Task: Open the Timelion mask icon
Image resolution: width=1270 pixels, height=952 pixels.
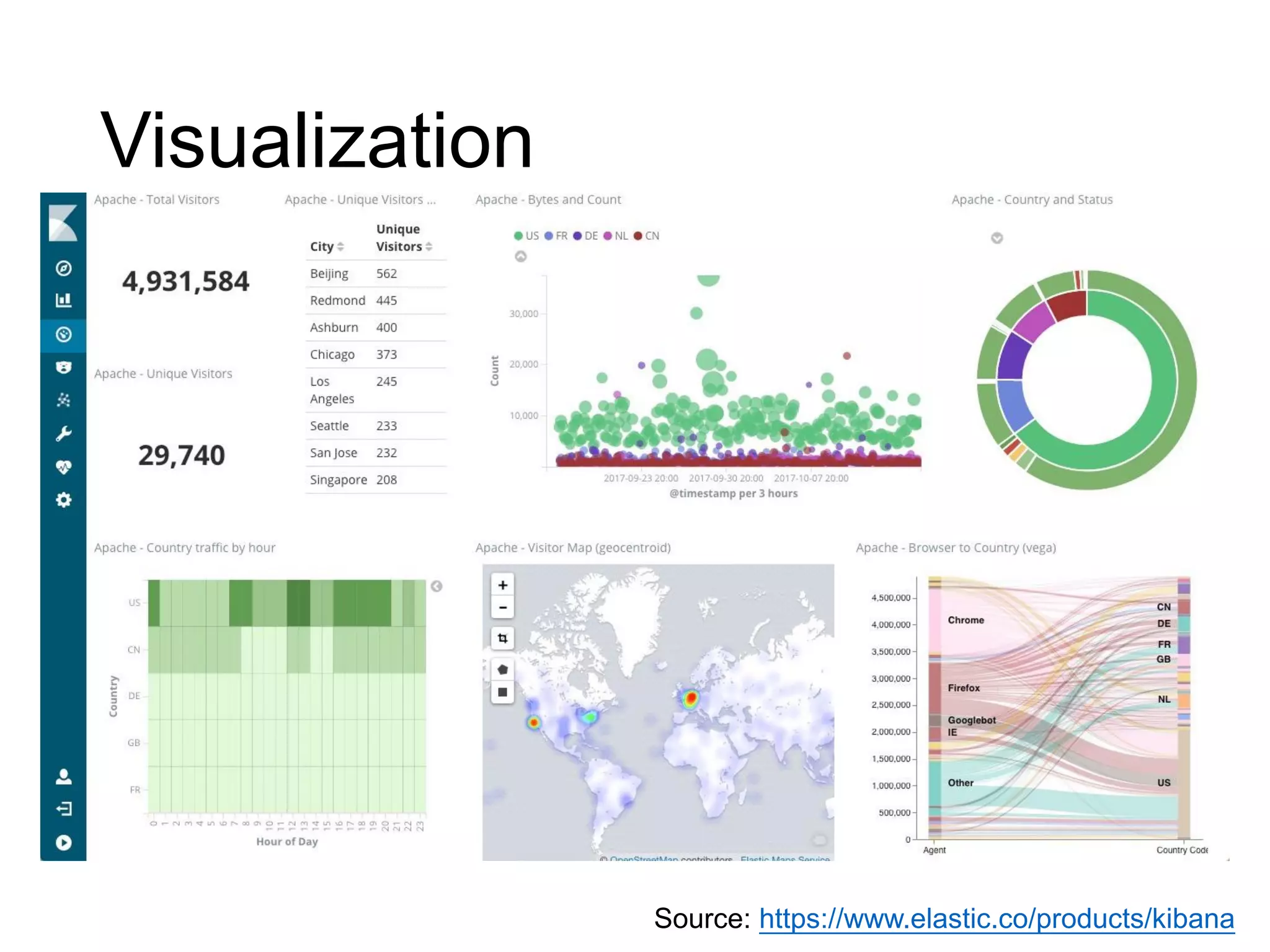Action: pyautogui.click(x=63, y=367)
